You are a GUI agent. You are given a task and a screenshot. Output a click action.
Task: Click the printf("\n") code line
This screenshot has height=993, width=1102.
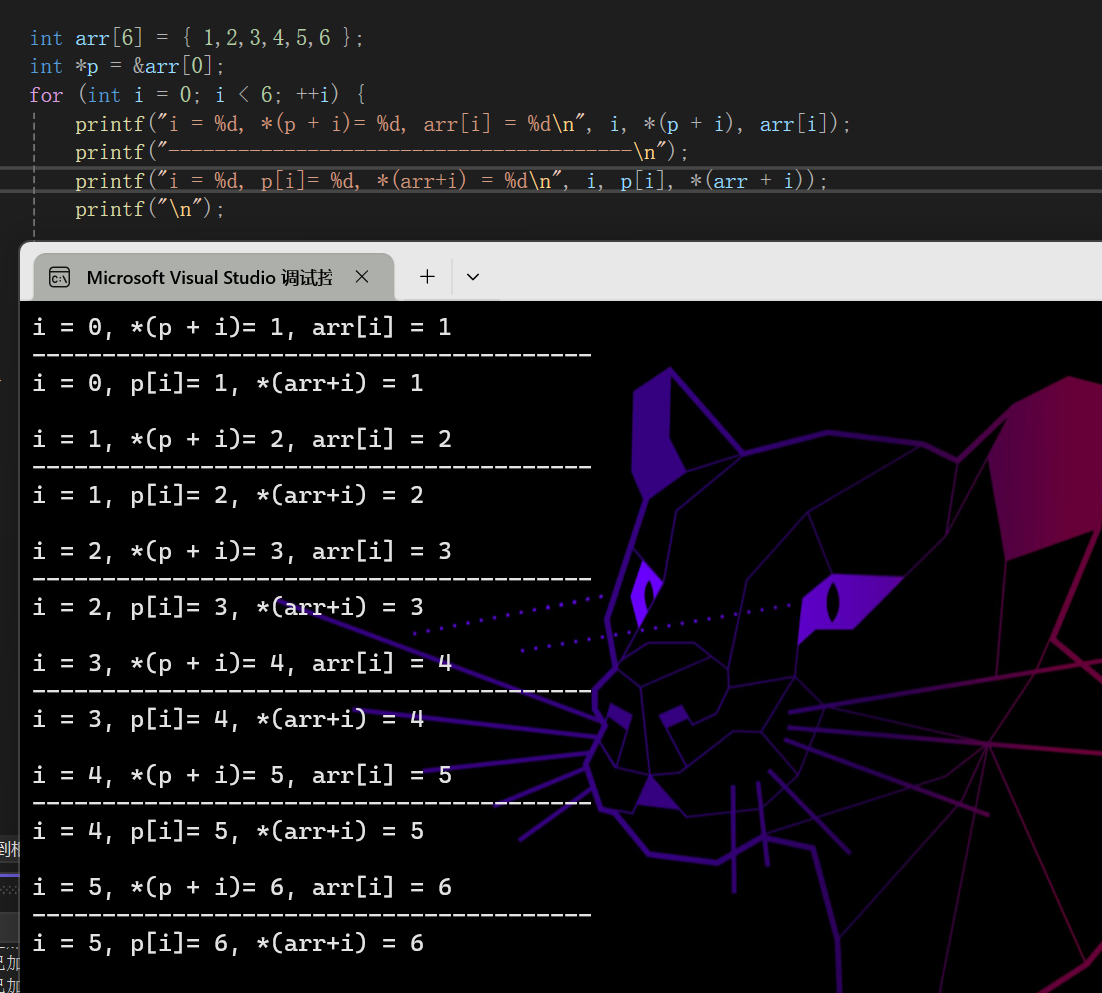[150, 209]
